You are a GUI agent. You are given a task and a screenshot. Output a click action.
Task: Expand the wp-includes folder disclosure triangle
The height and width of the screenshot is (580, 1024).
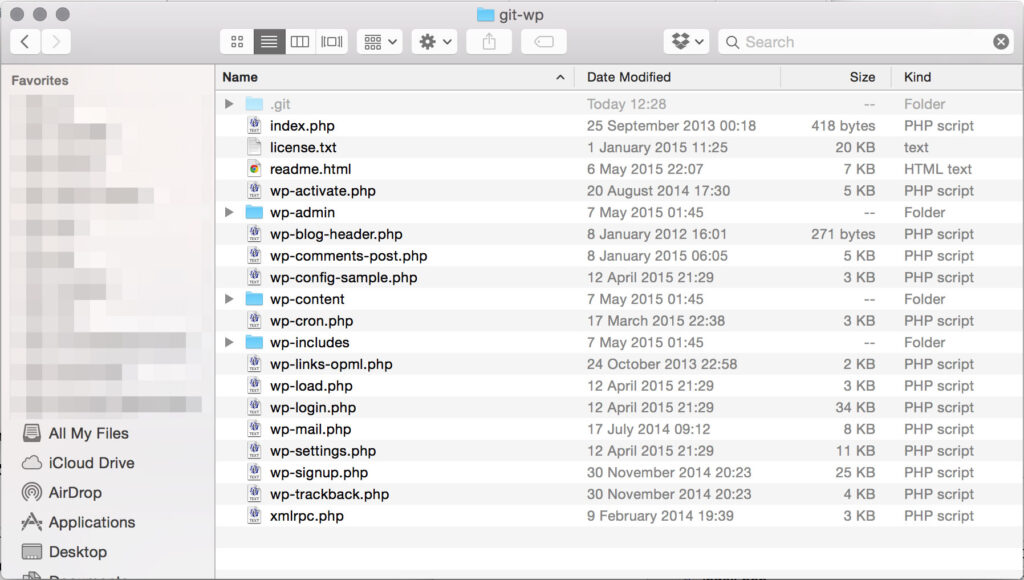pyautogui.click(x=229, y=342)
